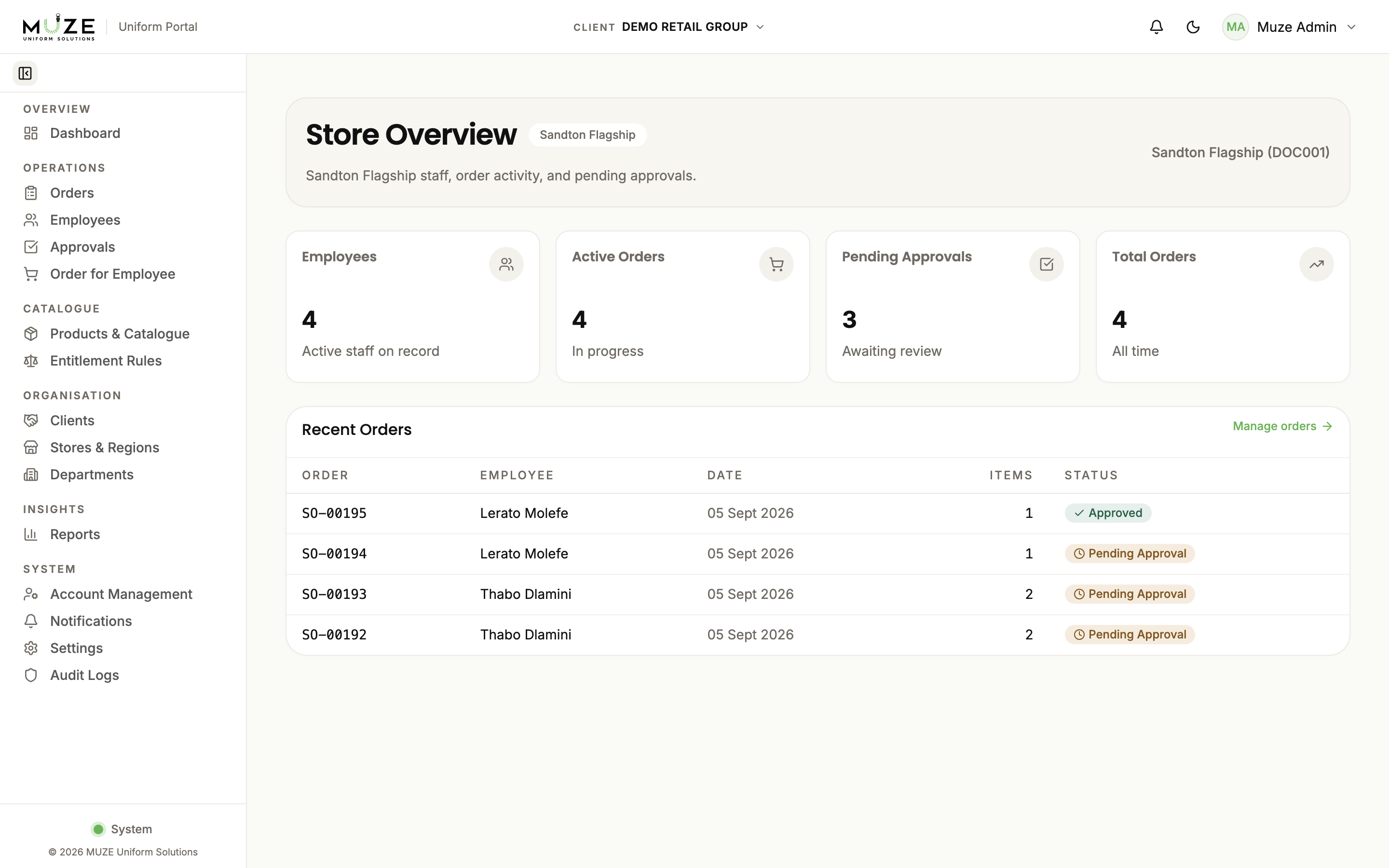Click the Orders clipboard icon

(x=31, y=193)
